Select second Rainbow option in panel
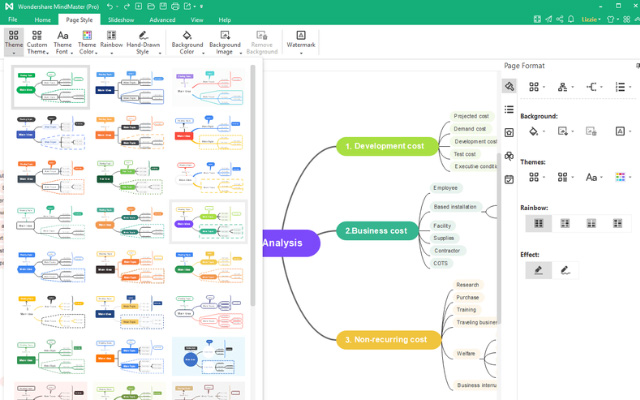This screenshot has height=400, width=640. 565,223
